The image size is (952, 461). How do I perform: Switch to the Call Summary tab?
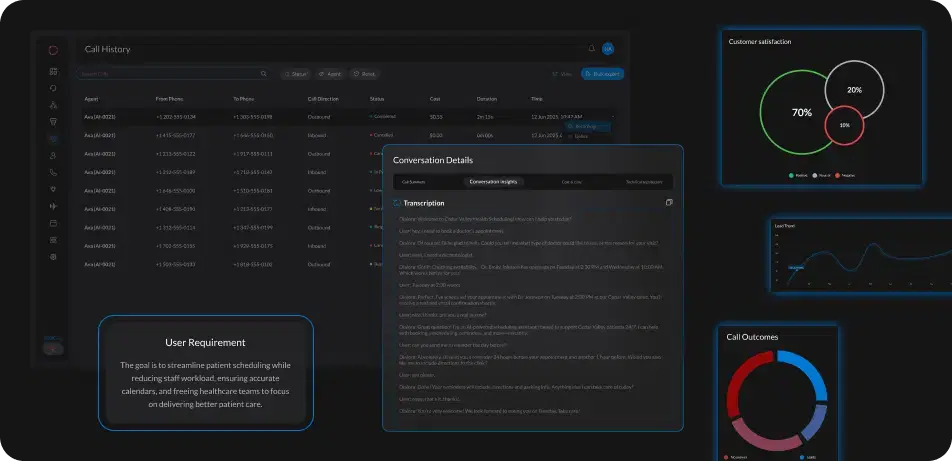pyautogui.click(x=414, y=182)
